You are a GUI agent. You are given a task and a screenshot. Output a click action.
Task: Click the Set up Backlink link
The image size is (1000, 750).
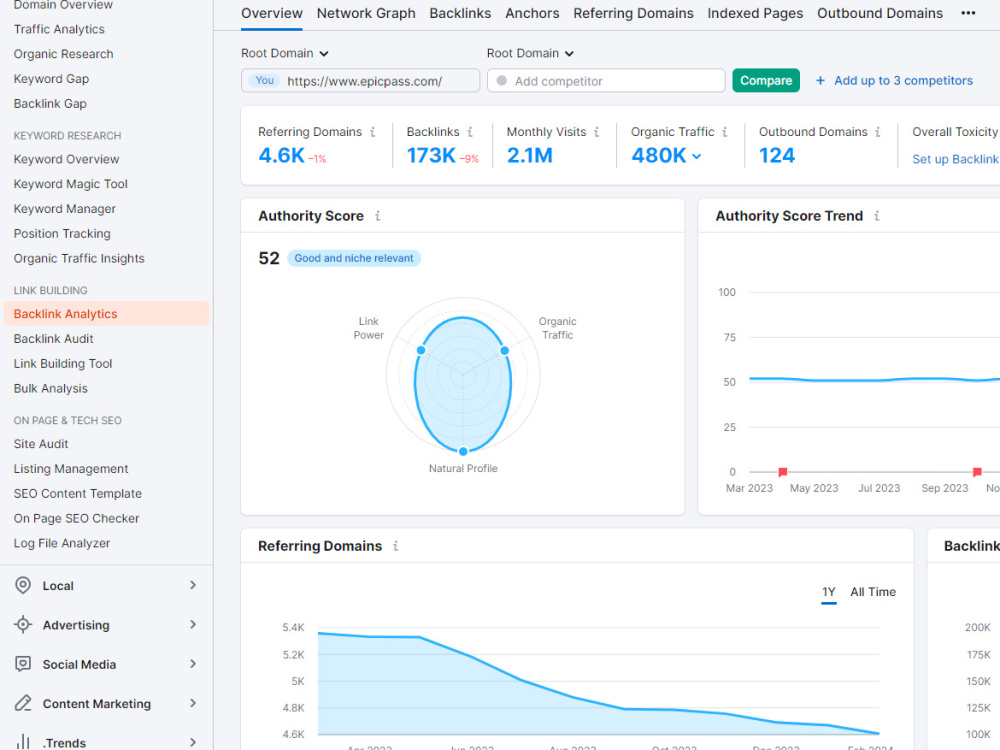[955, 159]
